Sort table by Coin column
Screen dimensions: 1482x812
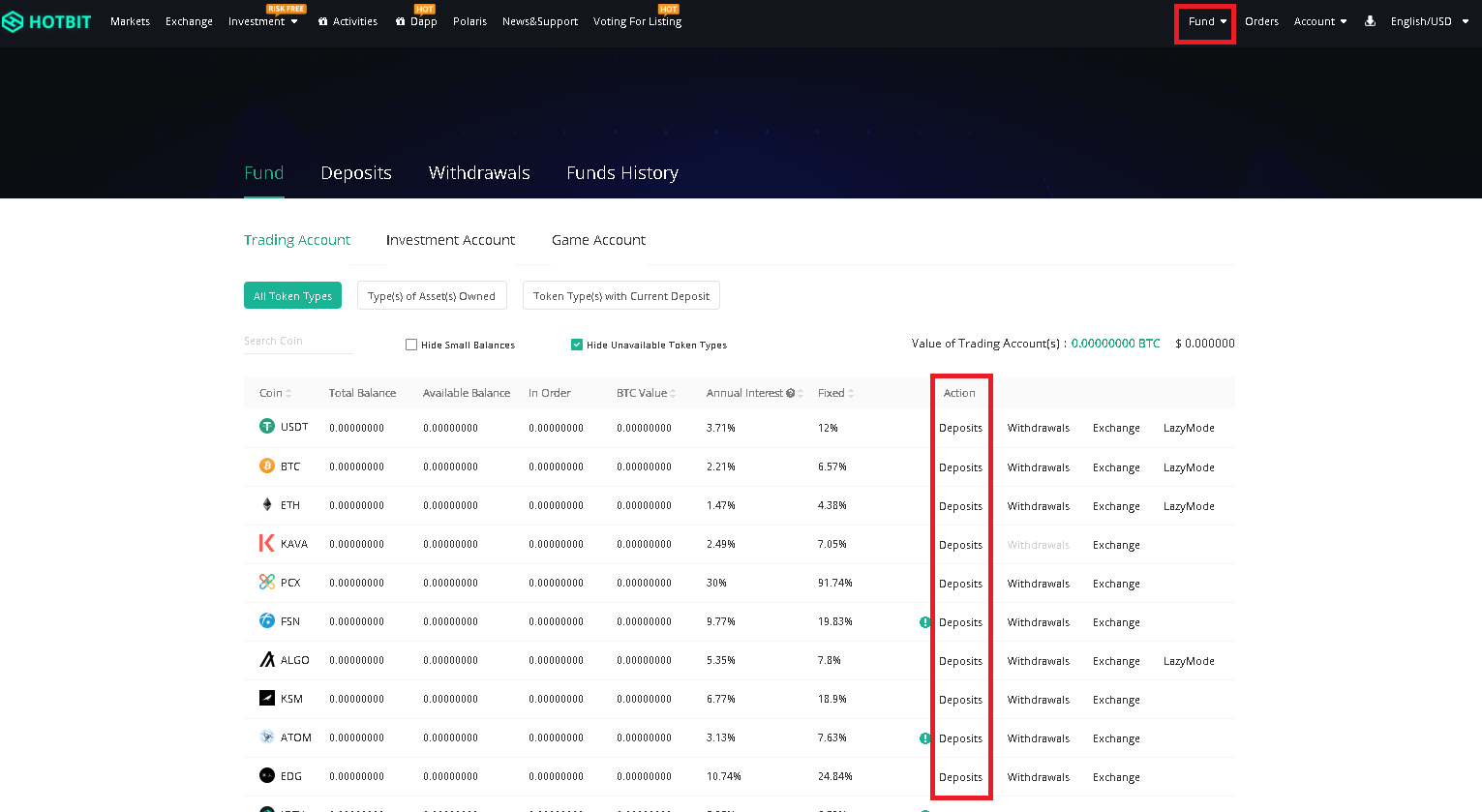click(x=275, y=393)
